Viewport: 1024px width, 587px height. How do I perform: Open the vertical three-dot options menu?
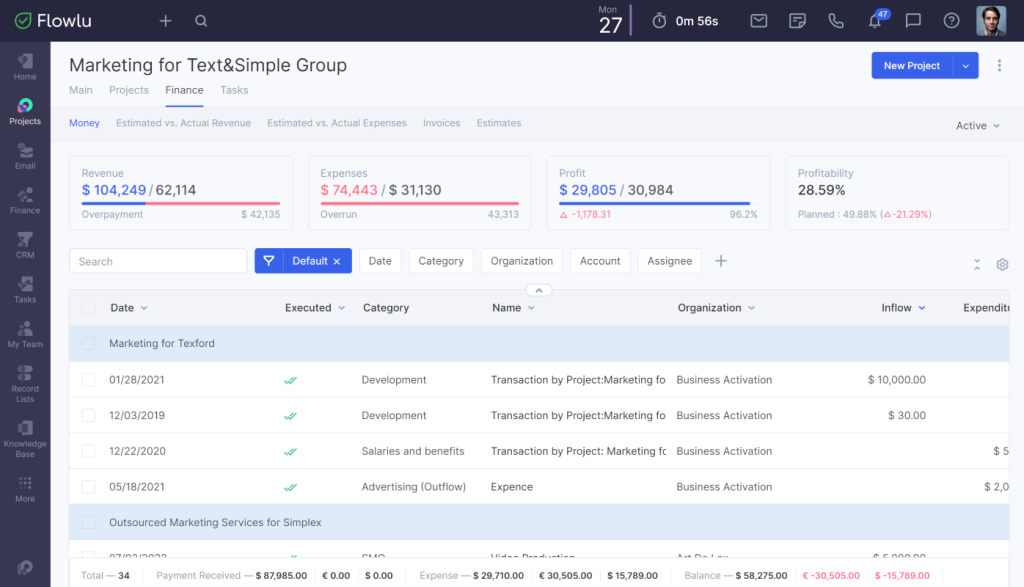pos(999,65)
